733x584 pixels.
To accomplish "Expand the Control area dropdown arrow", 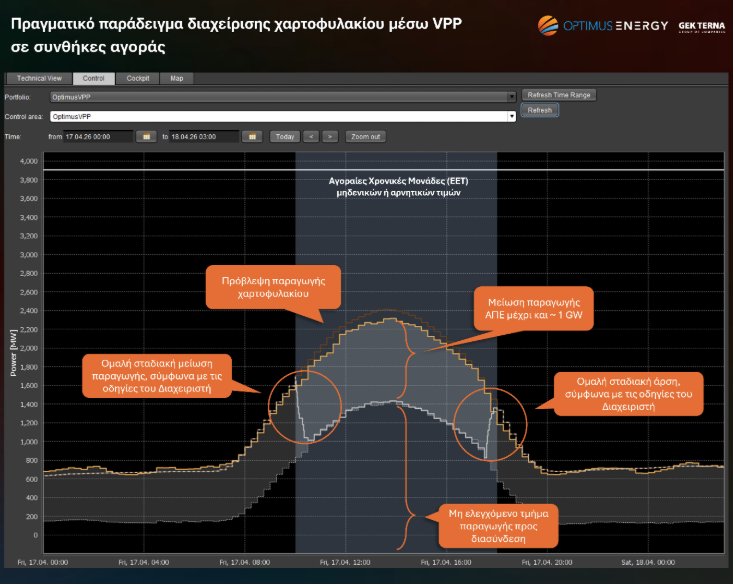I will coord(511,116).
